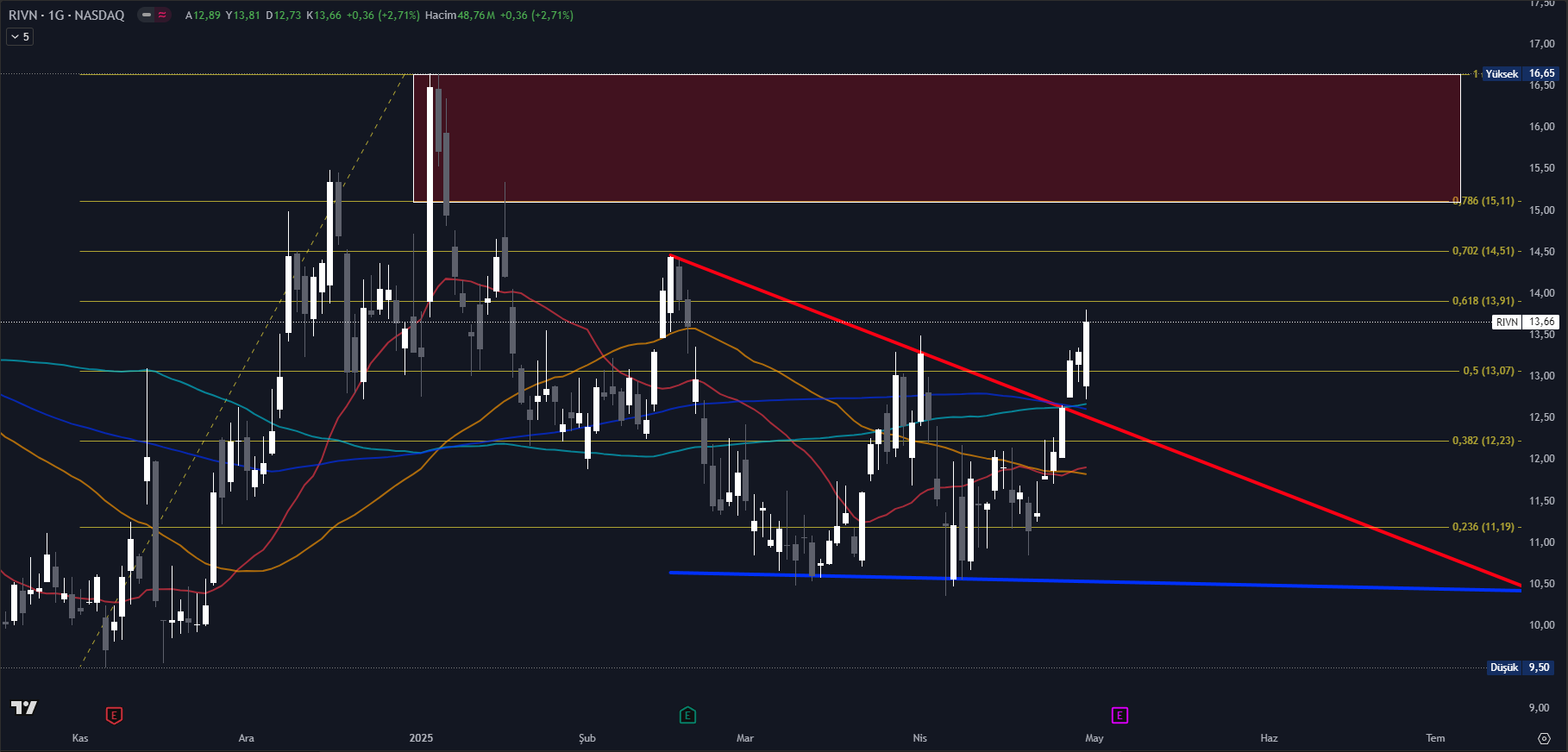Image resolution: width=1568 pixels, height=752 pixels.
Task: Click the pink approximate-sign data indicator icon
Action: click(x=162, y=15)
